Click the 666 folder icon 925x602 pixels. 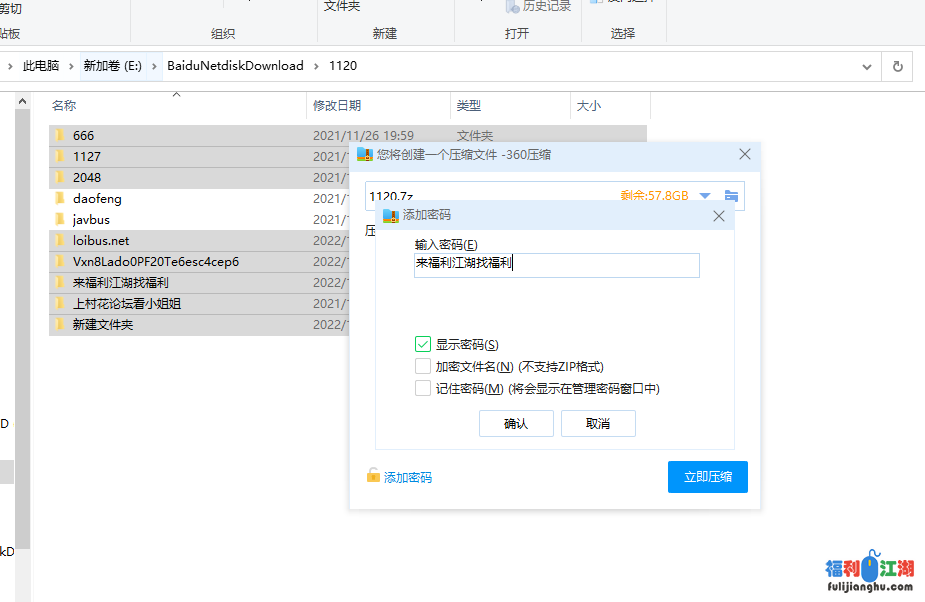(x=60, y=135)
